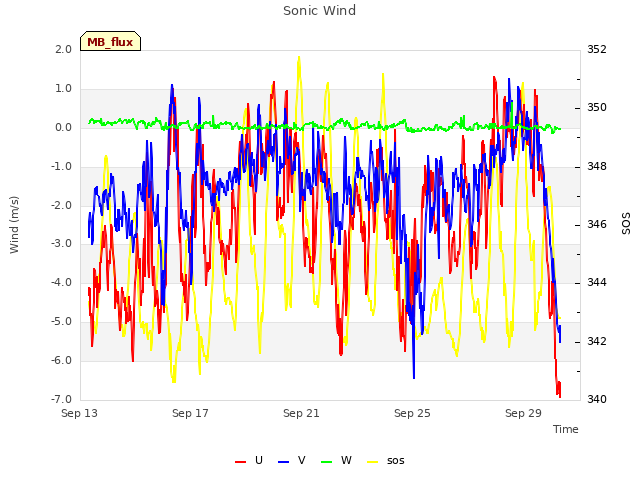
Task: Click the Sonic Wind chart title
Action: pyautogui.click(x=319, y=11)
